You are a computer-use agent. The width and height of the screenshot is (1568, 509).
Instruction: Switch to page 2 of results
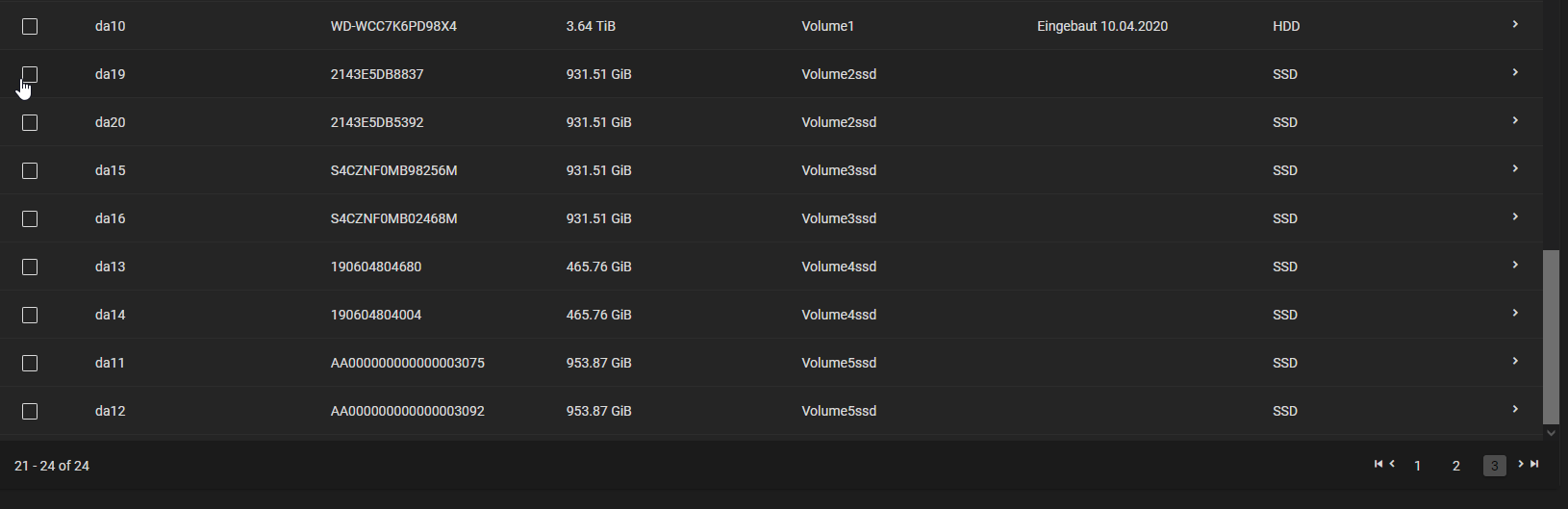coord(1455,466)
